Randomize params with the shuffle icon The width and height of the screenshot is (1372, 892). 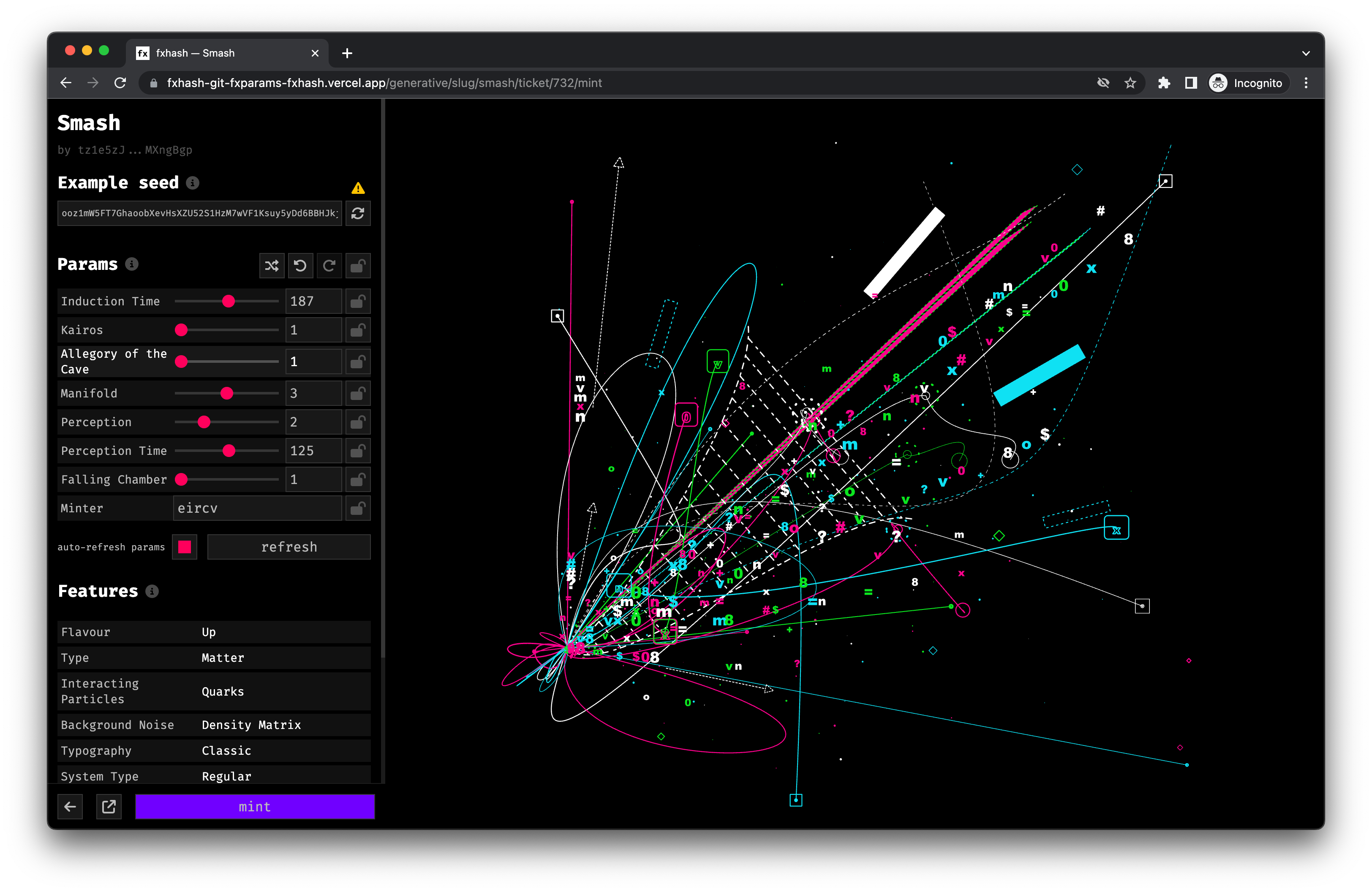click(x=272, y=266)
